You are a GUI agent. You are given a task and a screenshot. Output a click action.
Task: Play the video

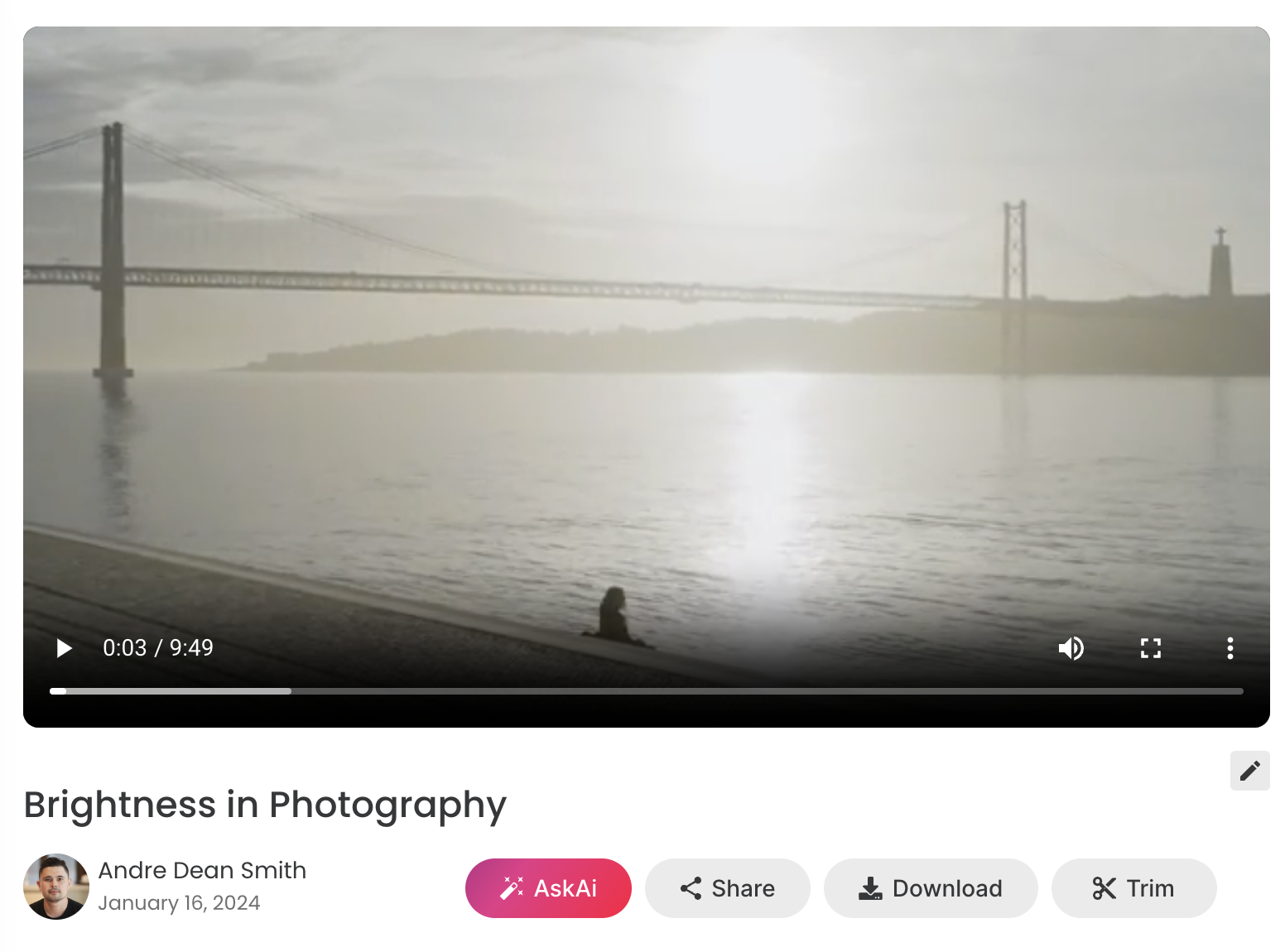64,648
